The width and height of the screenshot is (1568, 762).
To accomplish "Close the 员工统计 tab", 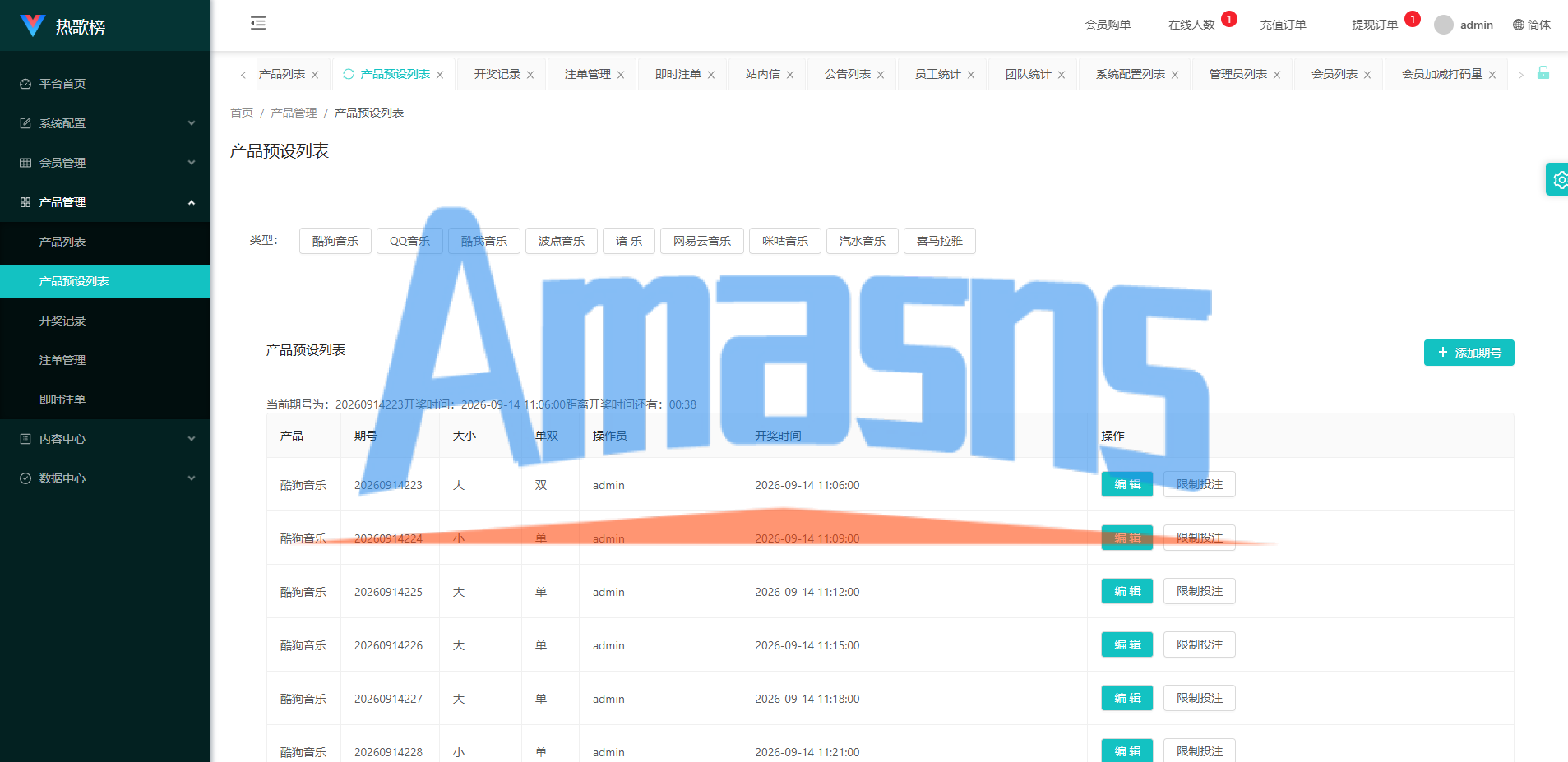I will point(971,75).
